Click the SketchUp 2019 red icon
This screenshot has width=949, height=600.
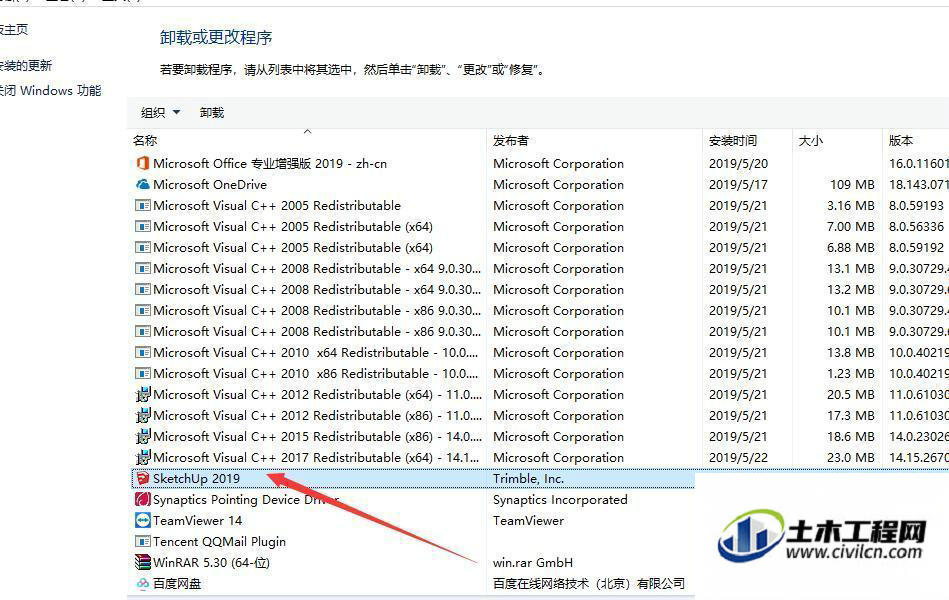click(142, 478)
